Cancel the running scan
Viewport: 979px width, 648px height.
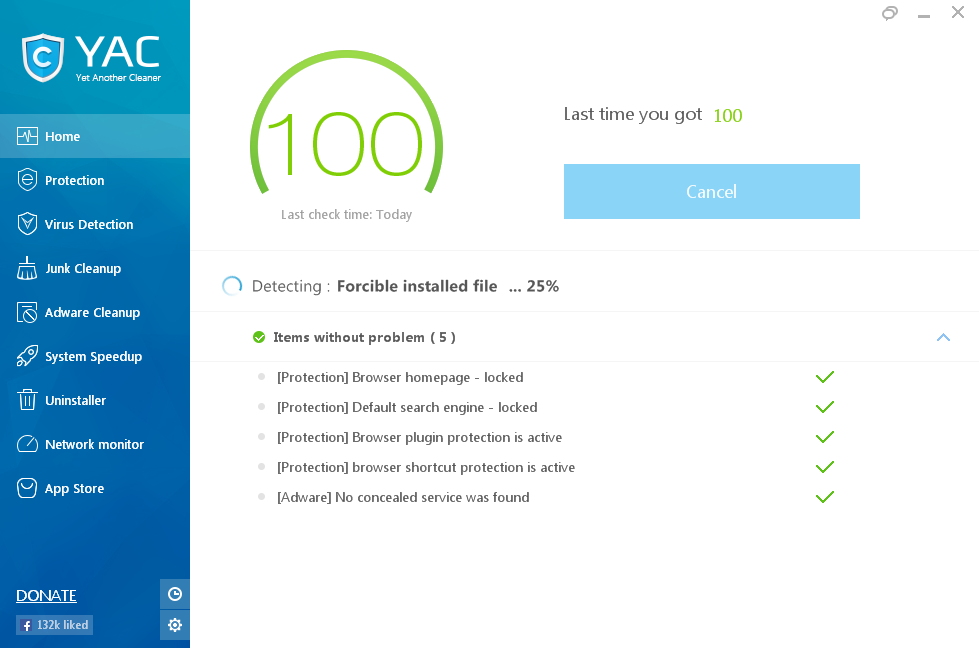[x=711, y=191]
